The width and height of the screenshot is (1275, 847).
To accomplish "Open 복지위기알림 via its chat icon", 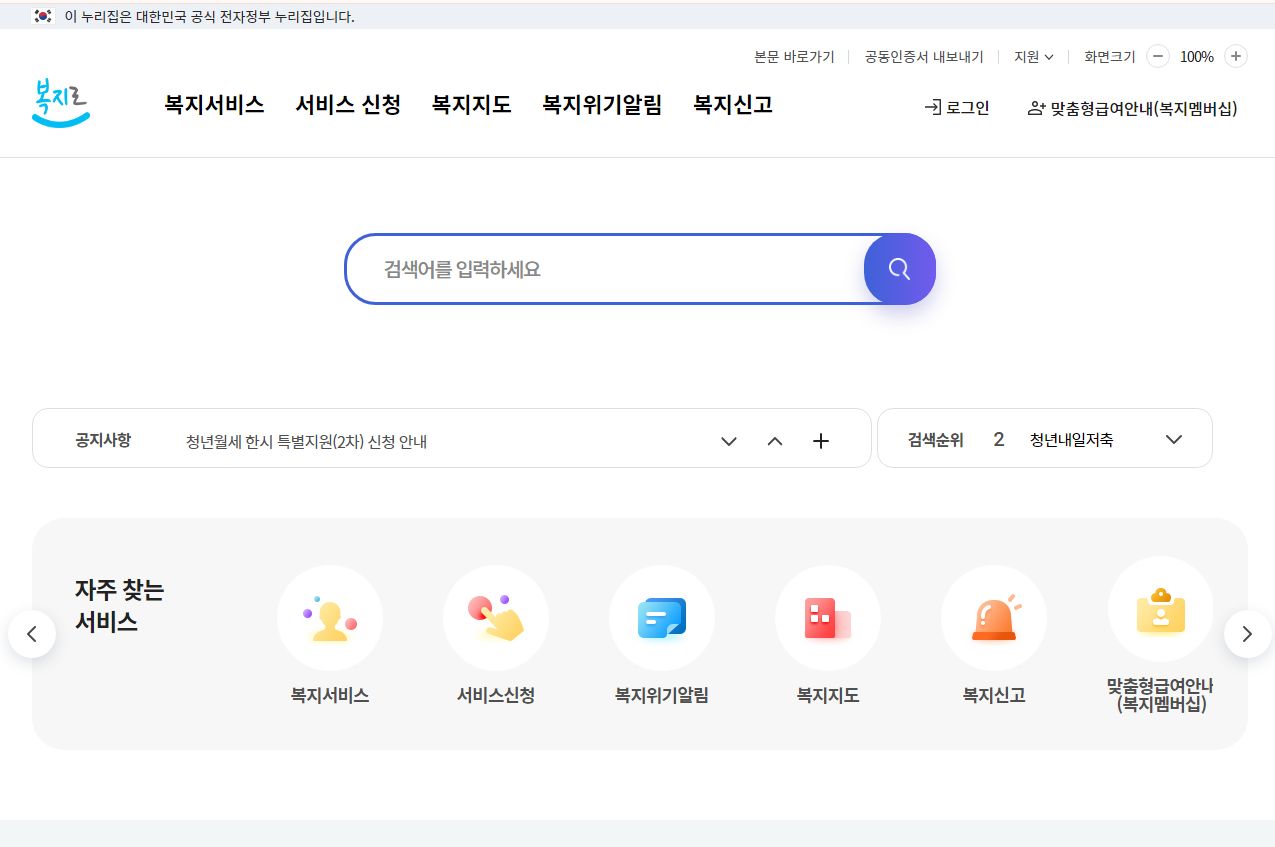I will pyautogui.click(x=662, y=617).
